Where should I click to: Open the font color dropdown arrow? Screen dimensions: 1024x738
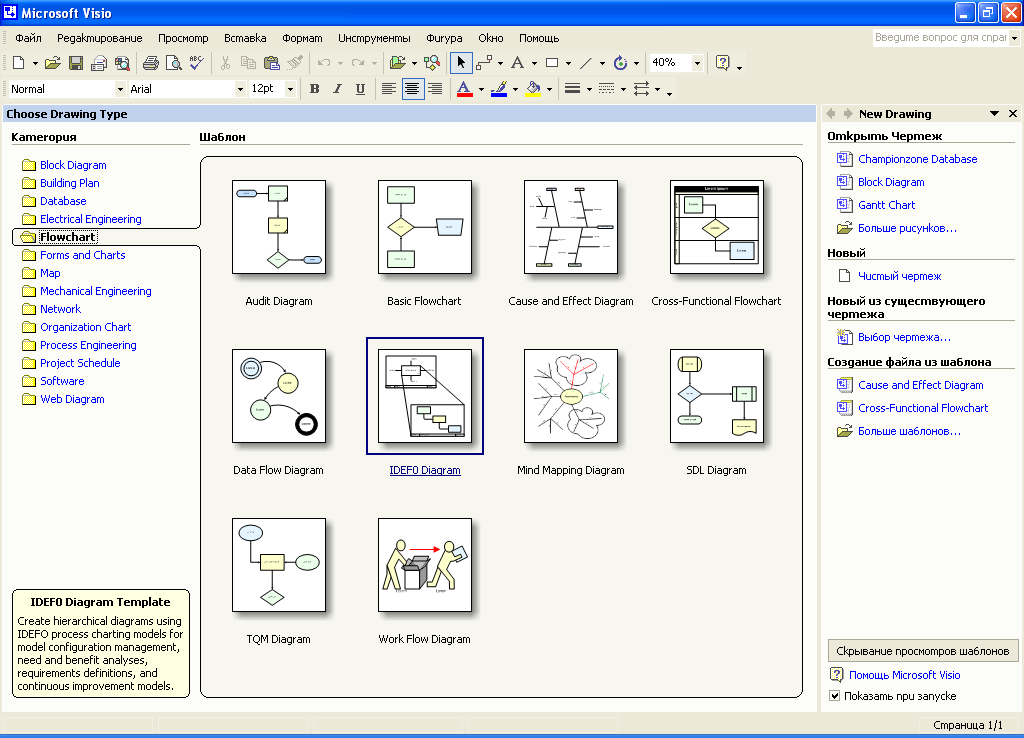coord(481,89)
